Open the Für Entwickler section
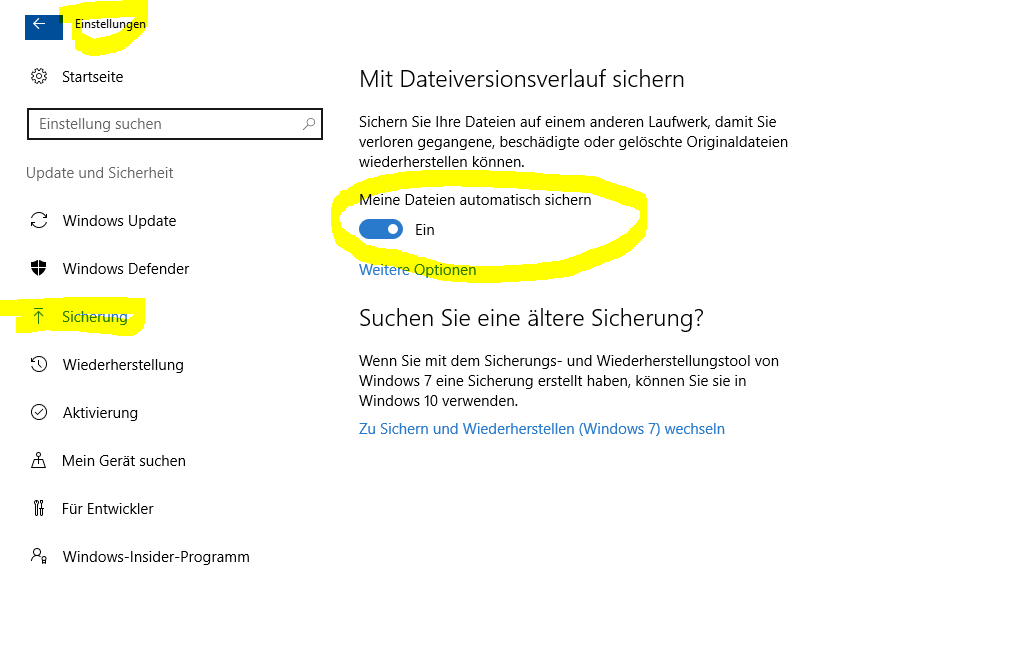This screenshot has width=1023, height=645. click(x=108, y=509)
